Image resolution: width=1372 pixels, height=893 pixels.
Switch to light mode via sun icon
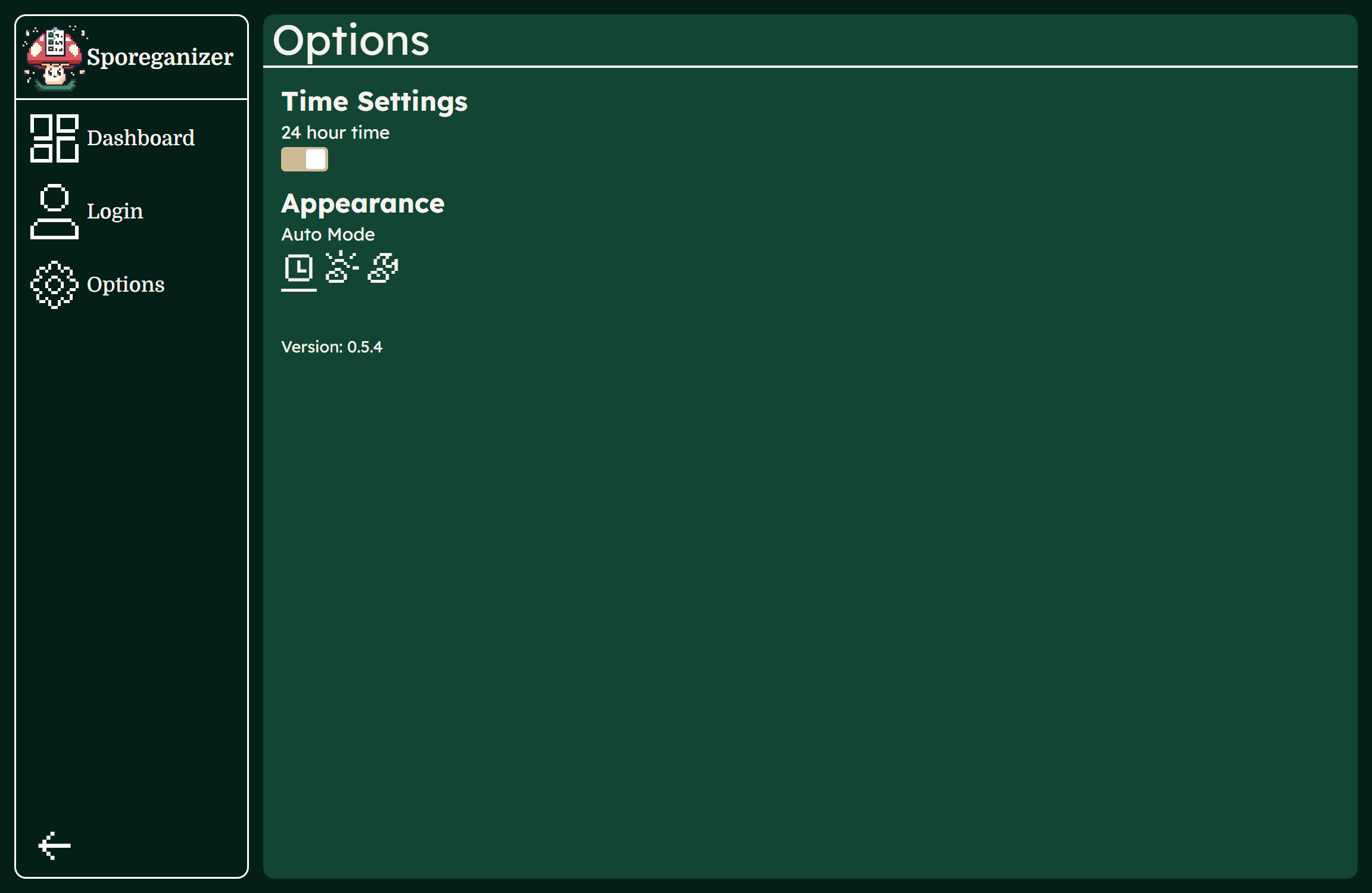[x=341, y=267]
